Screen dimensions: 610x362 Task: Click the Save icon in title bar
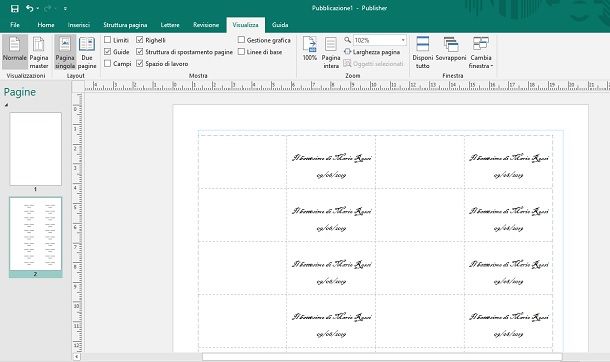[15, 8]
